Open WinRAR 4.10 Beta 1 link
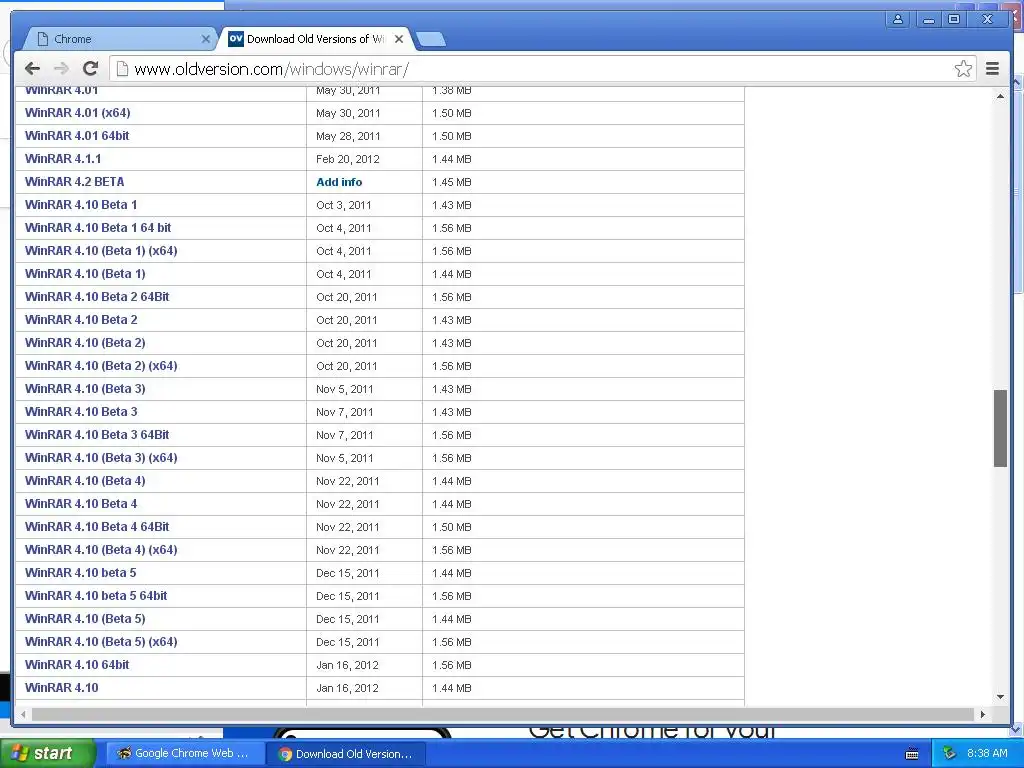 (81, 204)
